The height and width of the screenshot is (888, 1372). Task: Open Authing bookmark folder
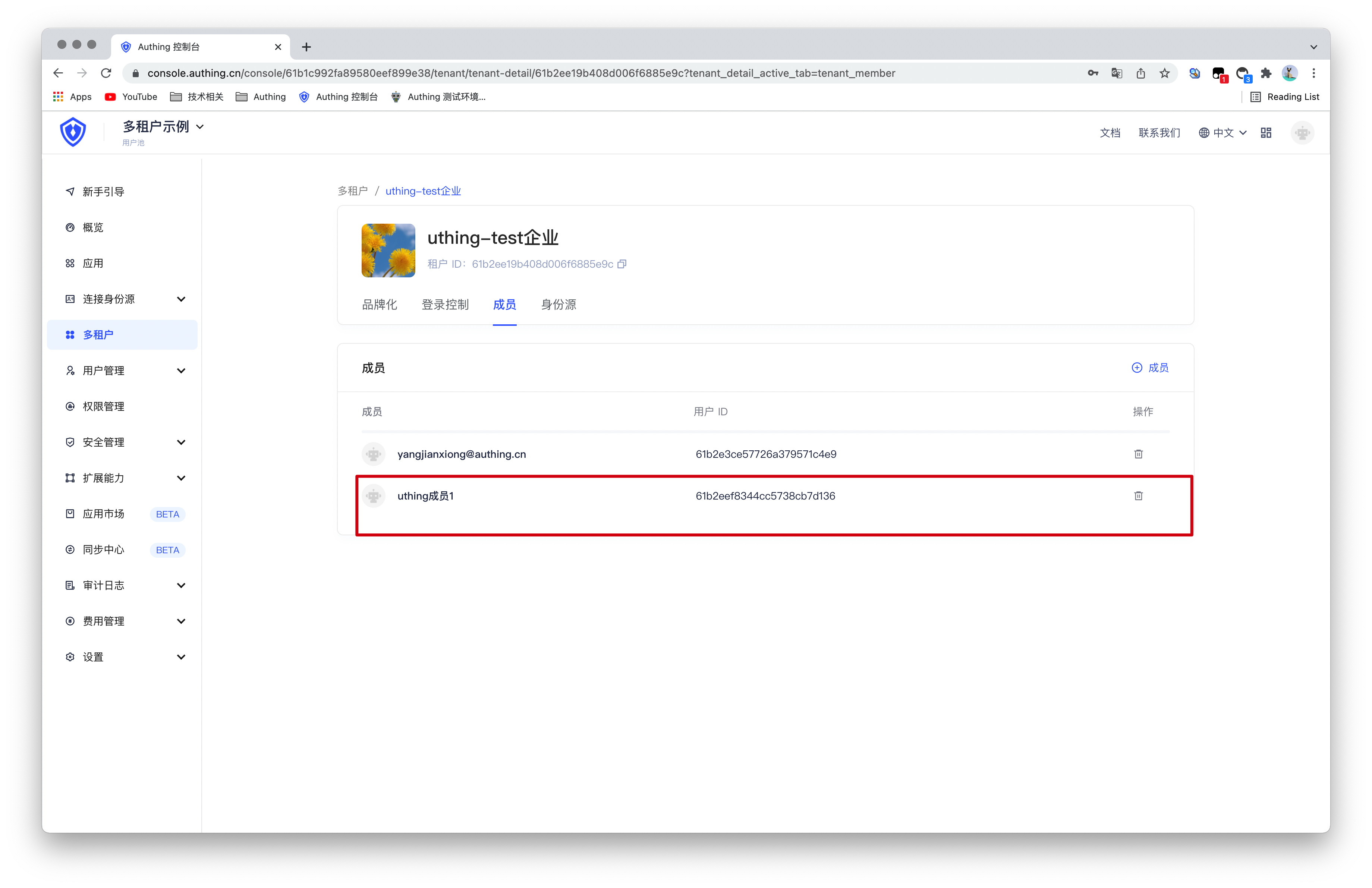point(261,97)
